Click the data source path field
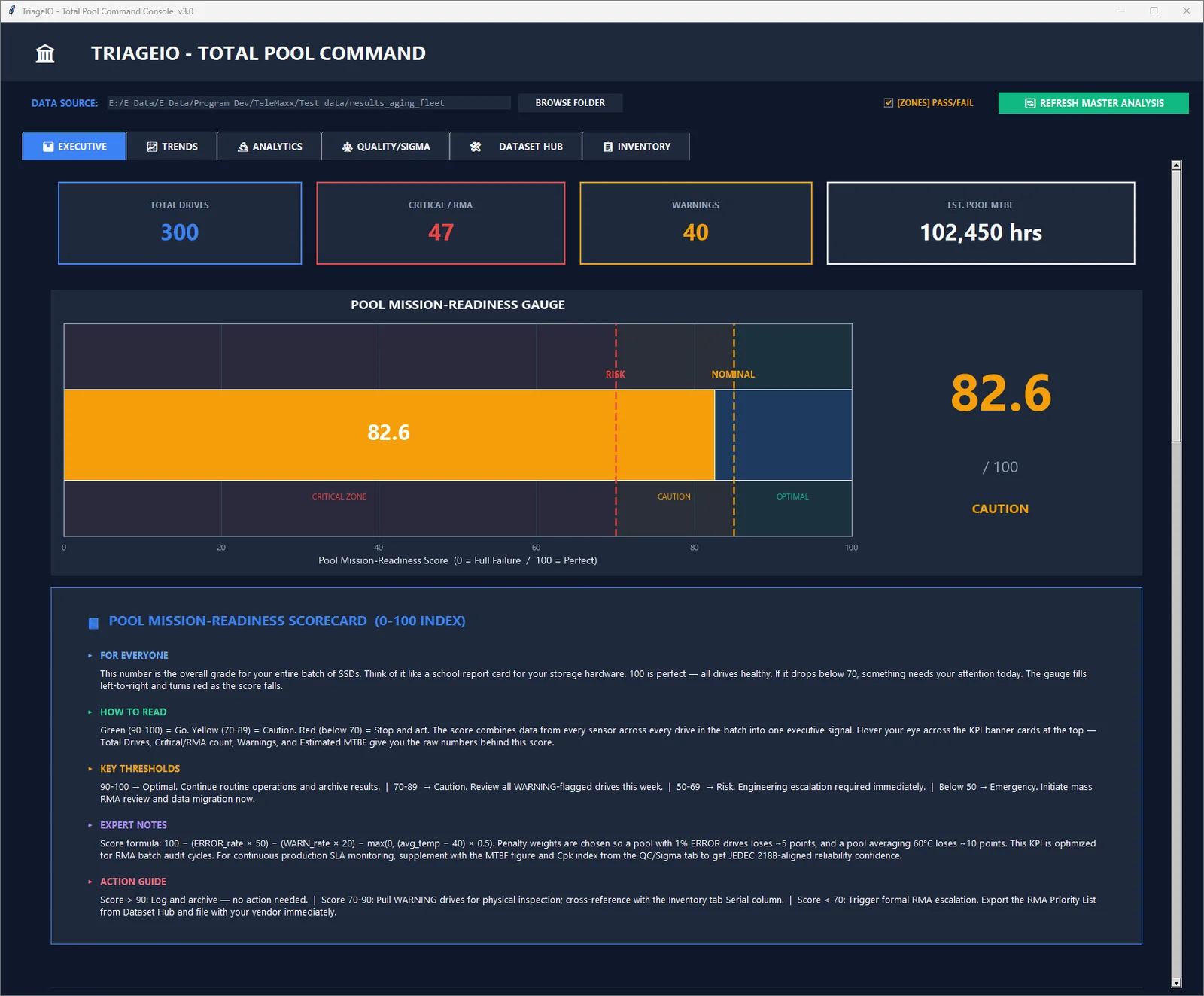 (309, 103)
